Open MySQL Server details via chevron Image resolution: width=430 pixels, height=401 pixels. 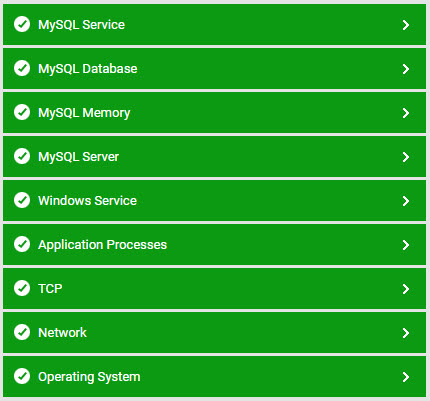click(406, 157)
